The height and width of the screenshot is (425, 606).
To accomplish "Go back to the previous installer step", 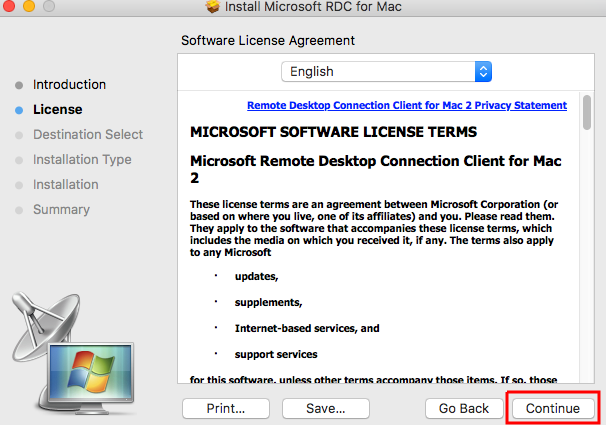I will (464, 408).
